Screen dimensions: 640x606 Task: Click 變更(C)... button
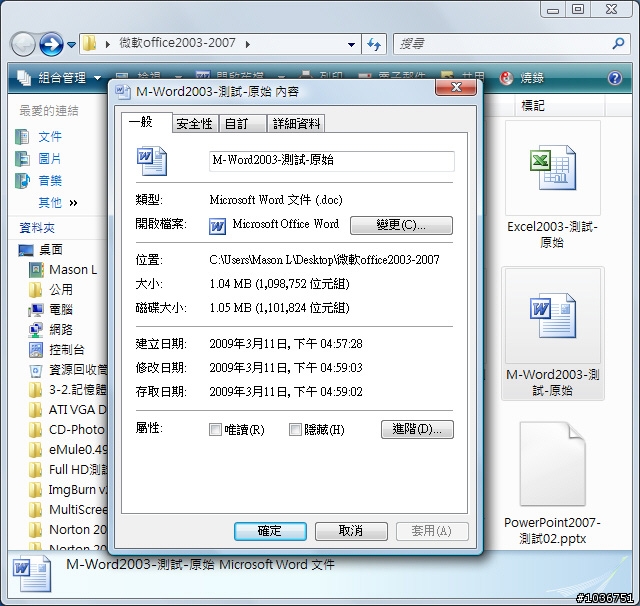click(x=401, y=225)
